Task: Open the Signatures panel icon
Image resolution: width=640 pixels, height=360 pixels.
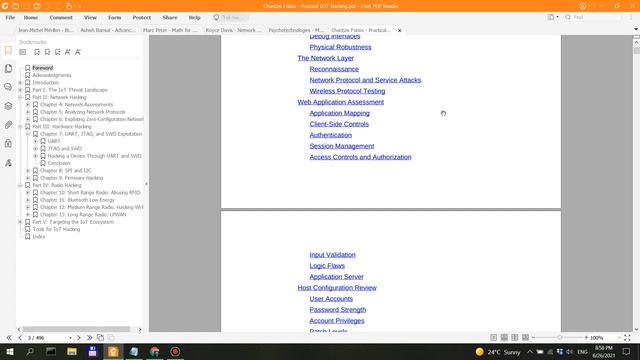Action: pyautogui.click(x=8, y=162)
